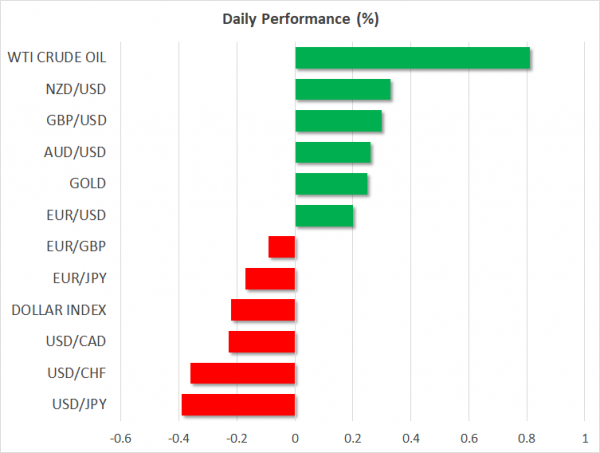
Task: Select the AUD/USD performance bar
Action: coord(333,152)
